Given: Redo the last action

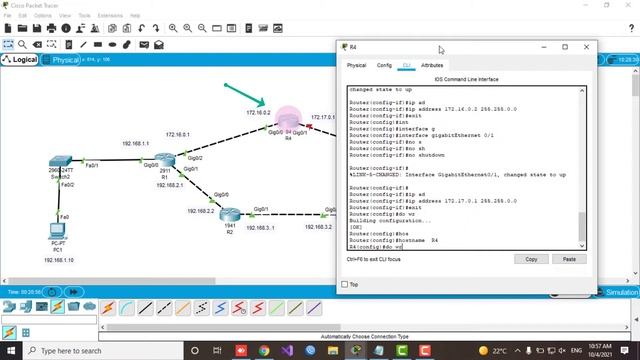Looking at the screenshot, I should pyautogui.click(x=156, y=28).
